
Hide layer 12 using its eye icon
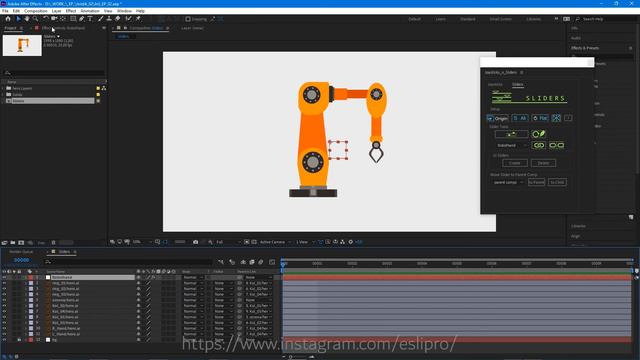[4, 340]
